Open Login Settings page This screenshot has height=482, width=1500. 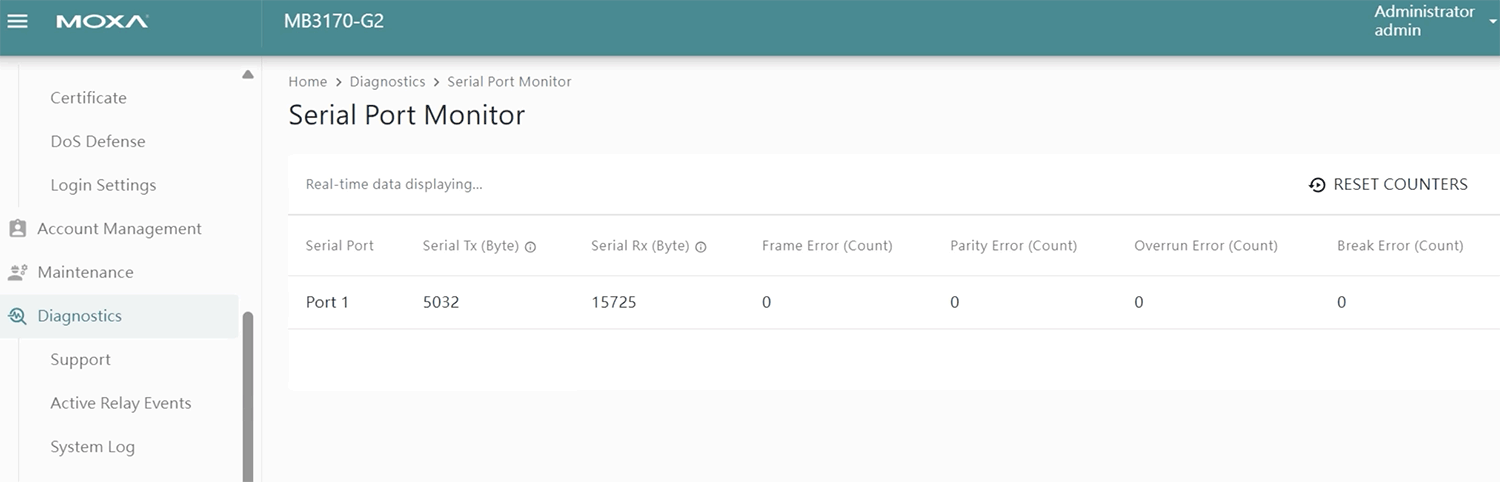pos(103,185)
